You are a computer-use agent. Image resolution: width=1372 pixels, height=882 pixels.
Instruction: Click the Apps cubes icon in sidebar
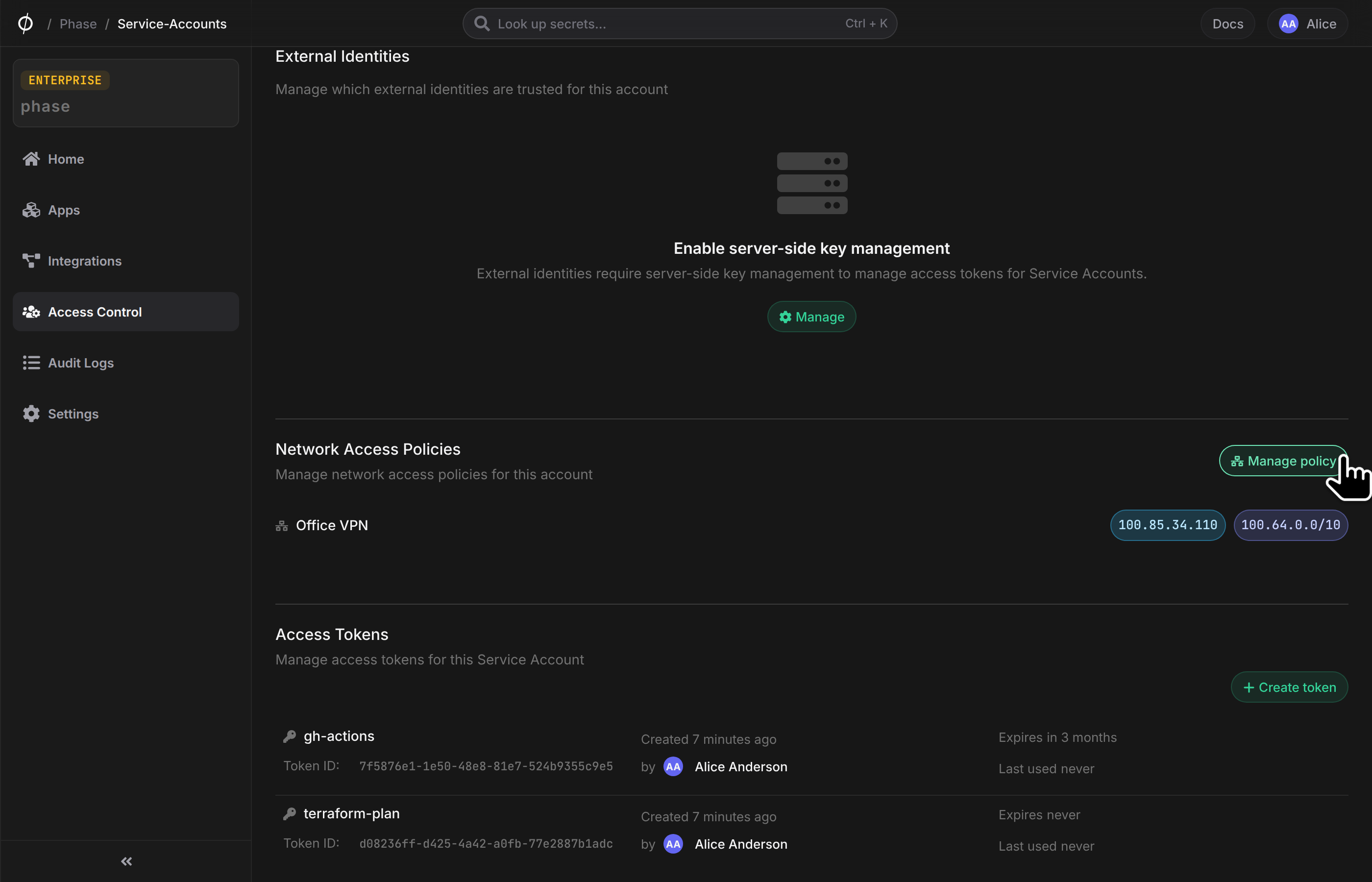click(x=31, y=210)
